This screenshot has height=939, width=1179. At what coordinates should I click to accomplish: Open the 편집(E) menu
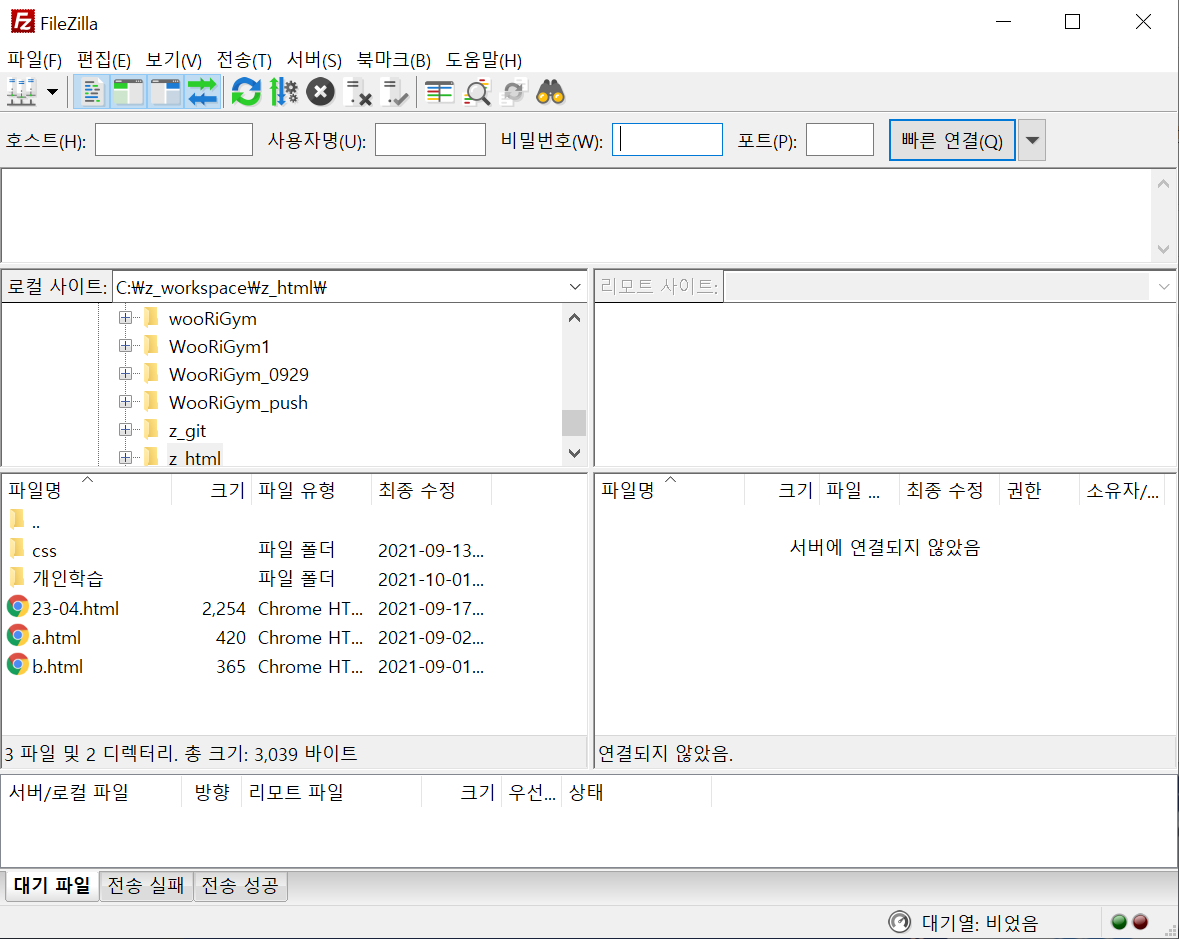[x=104, y=59]
